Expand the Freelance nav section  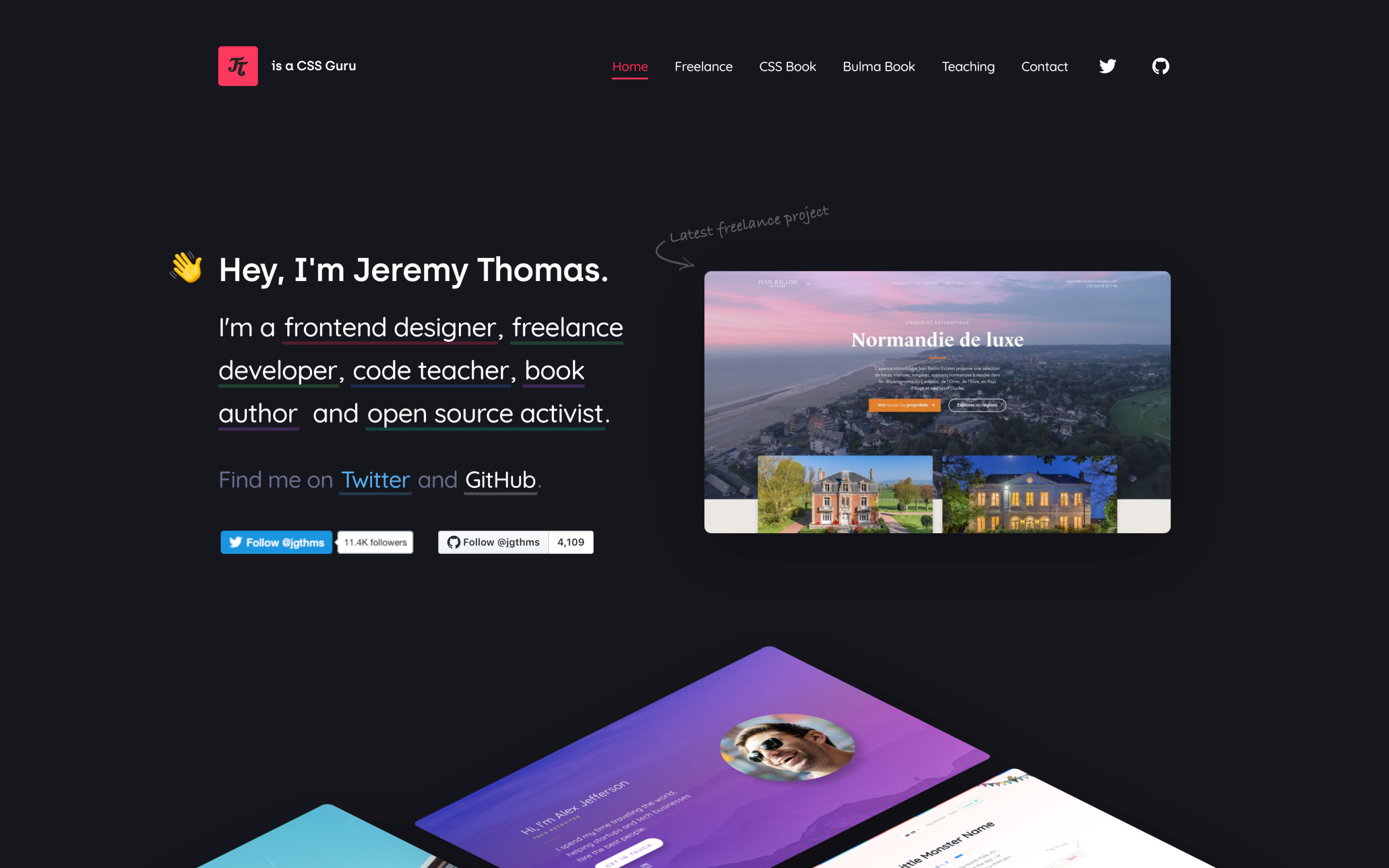(704, 66)
